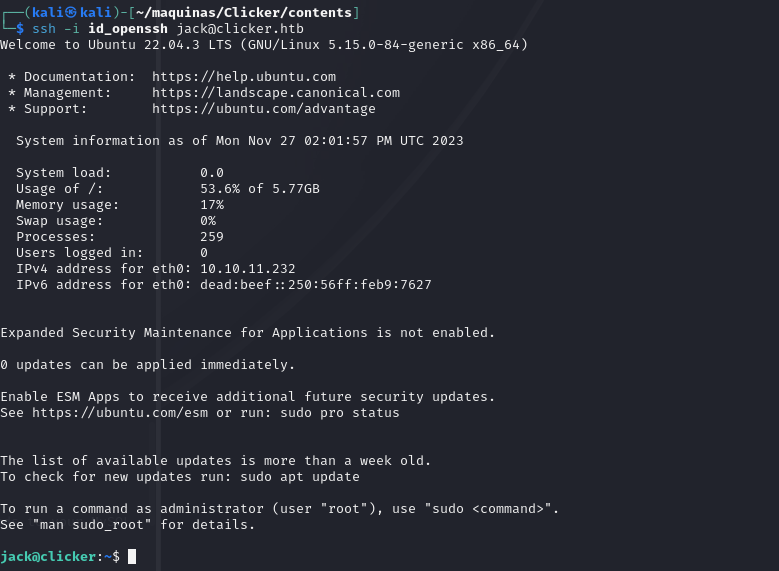Viewport: 779px width, 571px height.
Task: Click the Memory usage value 17%
Action: click(212, 205)
